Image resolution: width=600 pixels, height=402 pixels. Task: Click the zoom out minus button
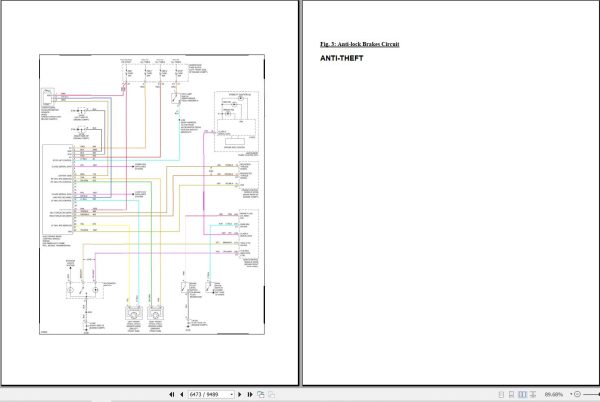577,394
